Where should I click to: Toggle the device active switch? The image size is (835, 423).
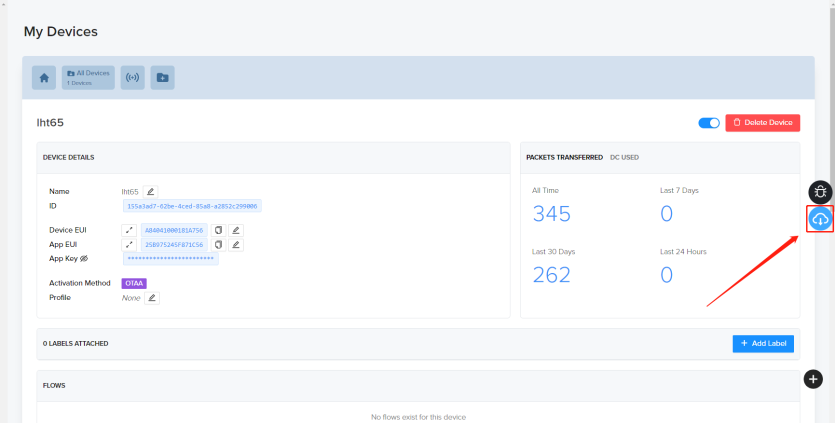(x=709, y=123)
